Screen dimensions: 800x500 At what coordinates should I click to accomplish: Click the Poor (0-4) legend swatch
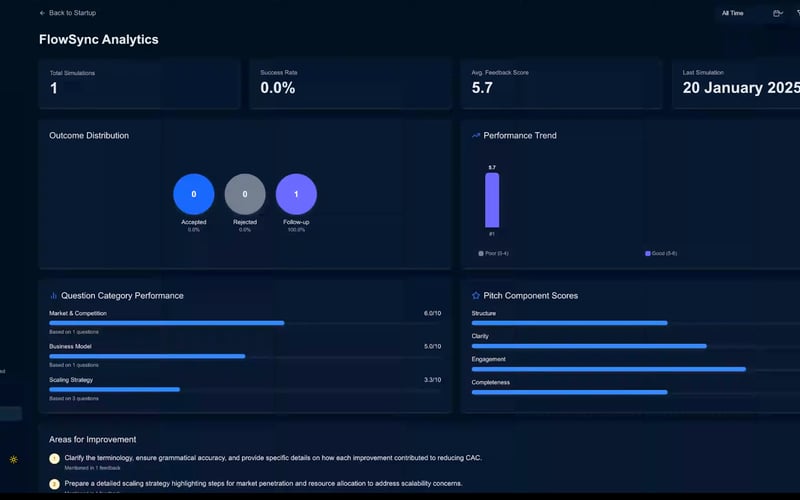pyautogui.click(x=481, y=253)
